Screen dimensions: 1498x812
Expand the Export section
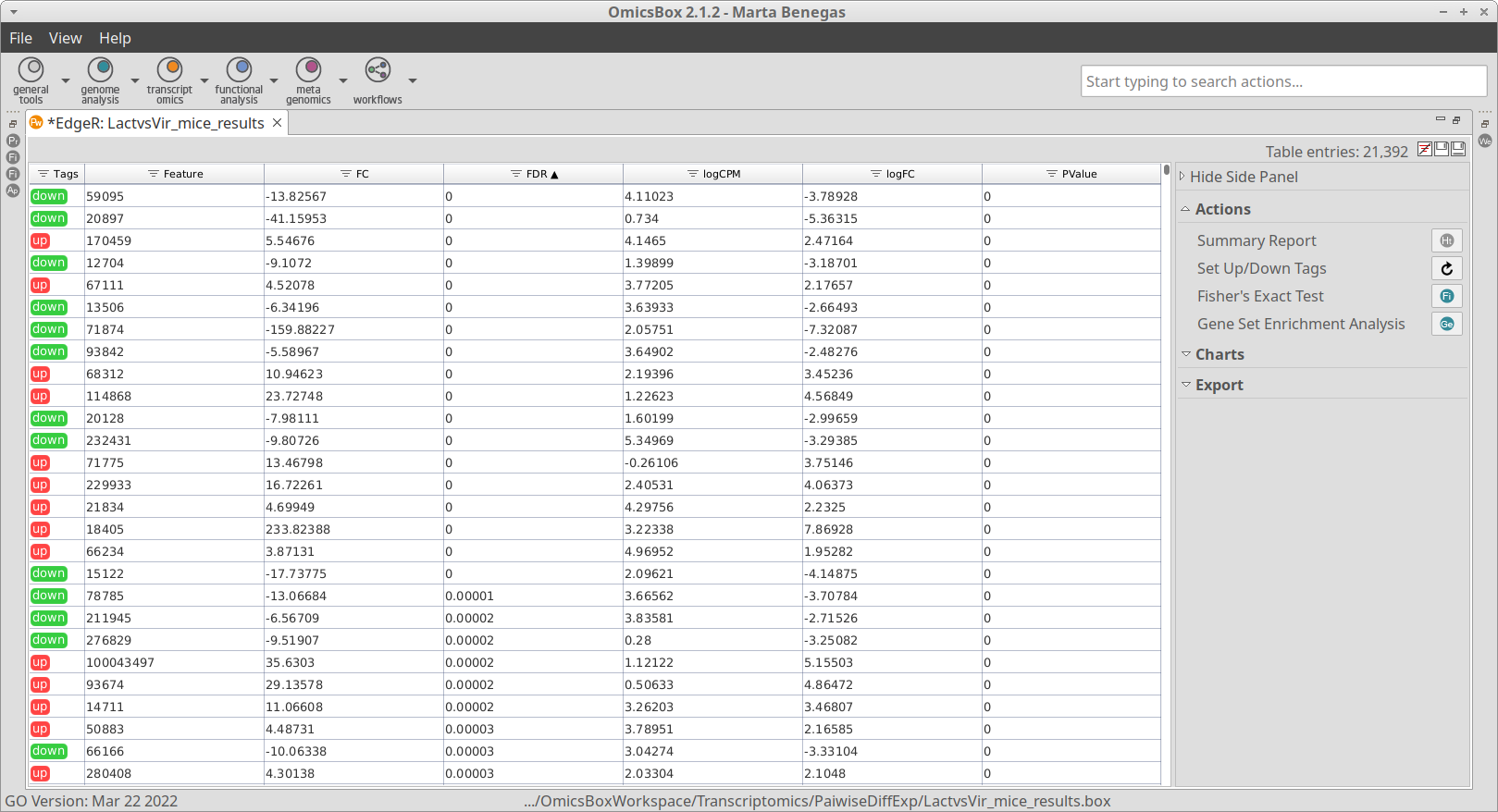click(x=1218, y=385)
